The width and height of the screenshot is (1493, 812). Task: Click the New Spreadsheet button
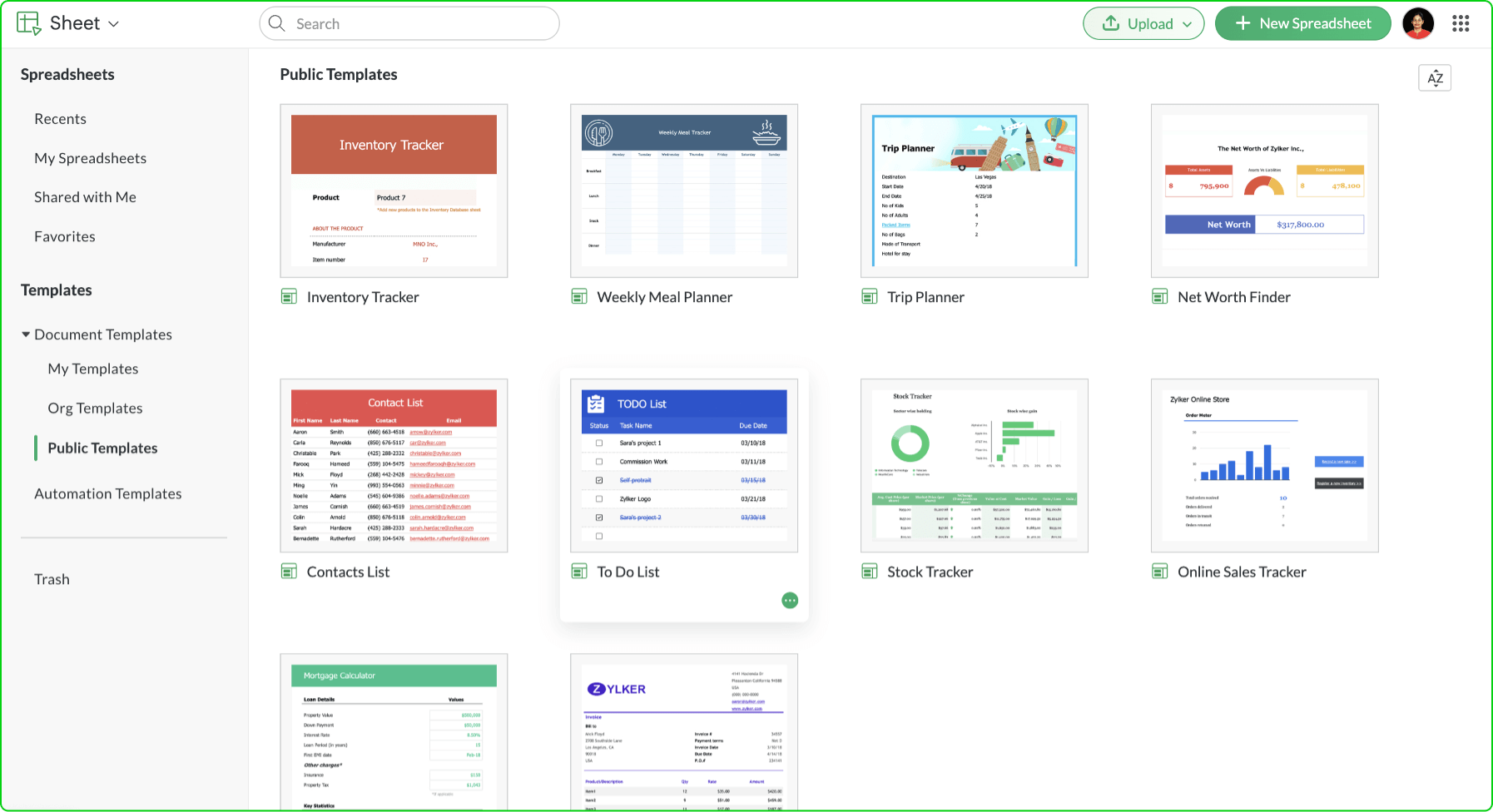1302,23
